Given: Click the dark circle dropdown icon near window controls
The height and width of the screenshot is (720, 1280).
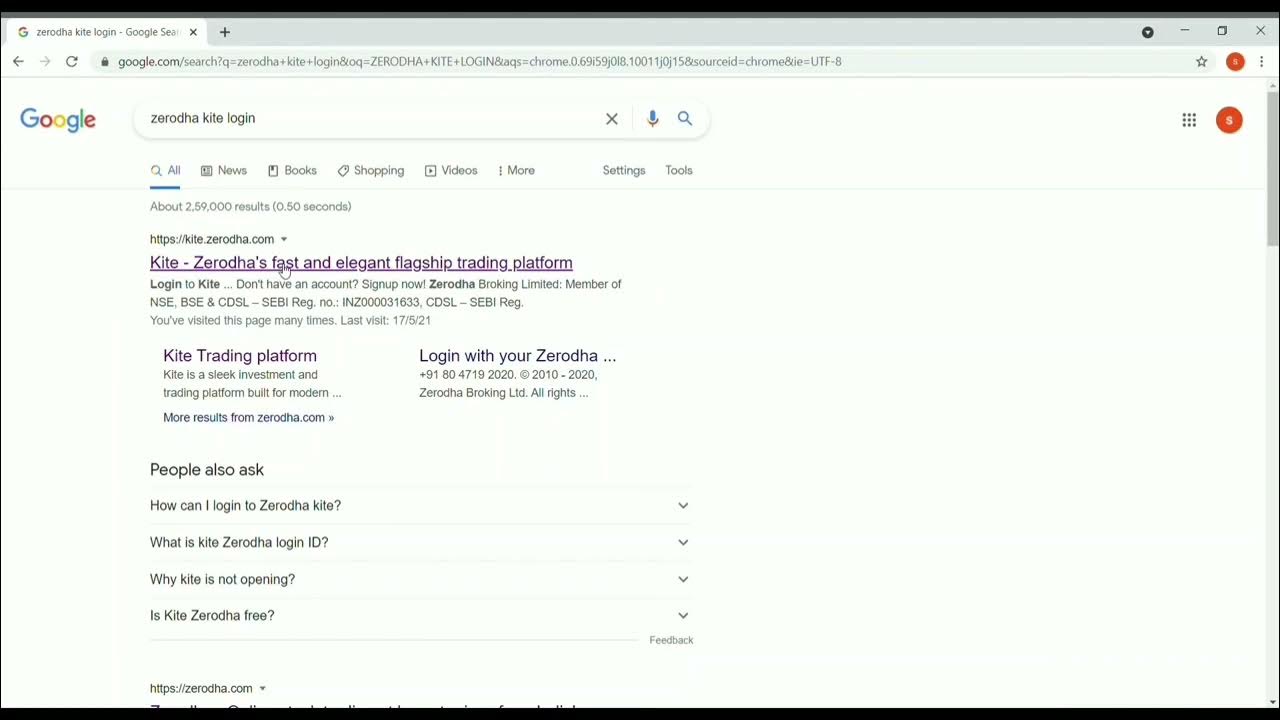Looking at the screenshot, I should [x=1148, y=32].
